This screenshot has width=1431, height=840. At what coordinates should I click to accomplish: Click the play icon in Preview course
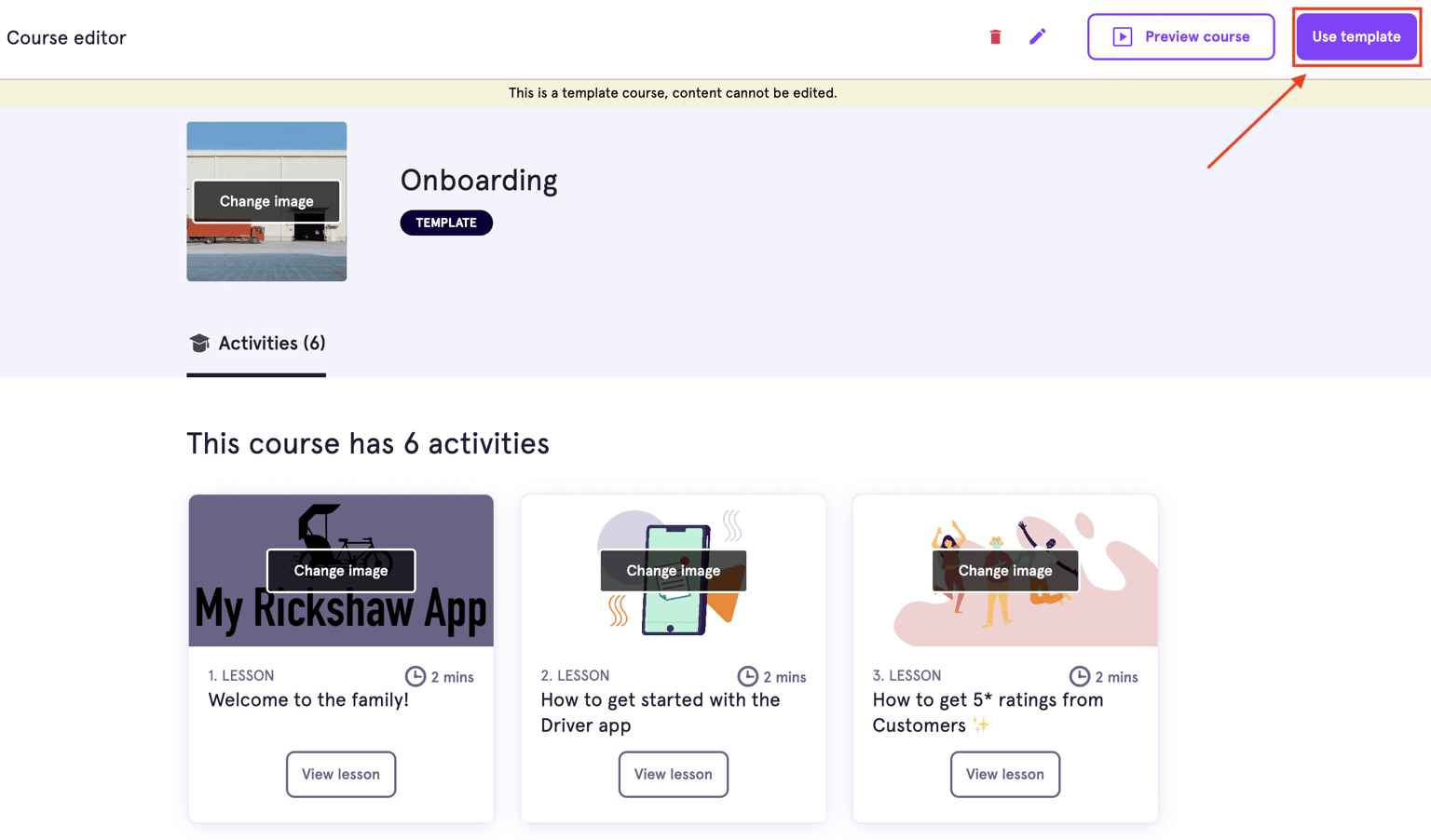(1123, 37)
